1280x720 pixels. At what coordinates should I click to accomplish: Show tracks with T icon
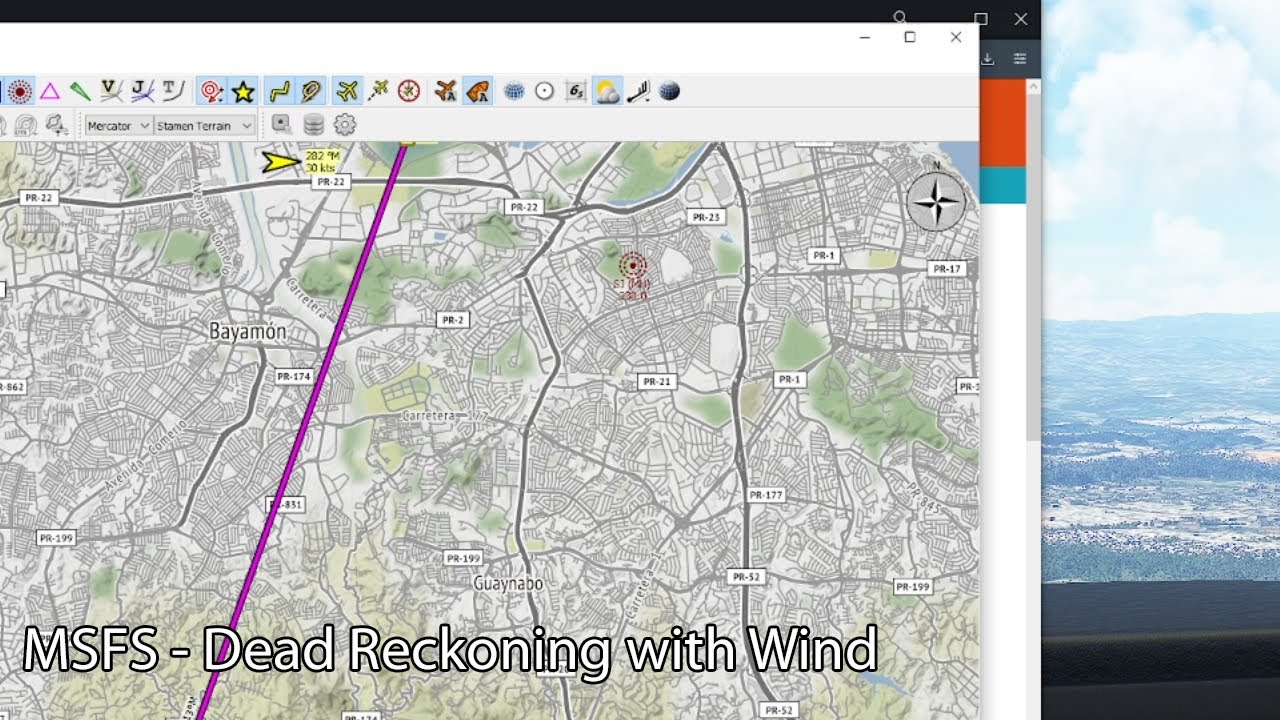click(x=173, y=92)
